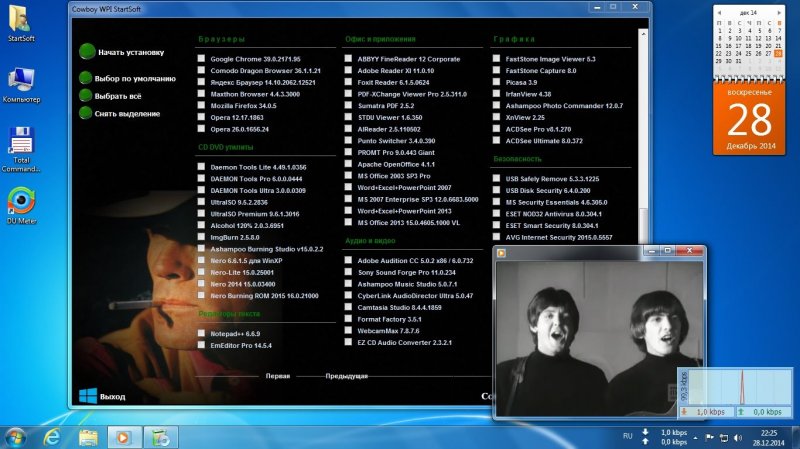Check Format Factory 3.5.1 checkbox
Viewport: 800px width, 449px height.
(348, 318)
